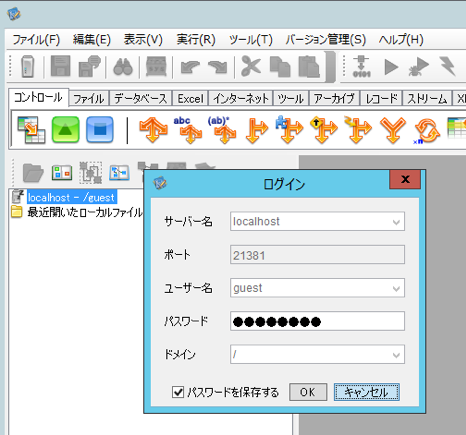Click the folder icon in tree toolbar
The height and width of the screenshot is (435, 466).
(33, 173)
